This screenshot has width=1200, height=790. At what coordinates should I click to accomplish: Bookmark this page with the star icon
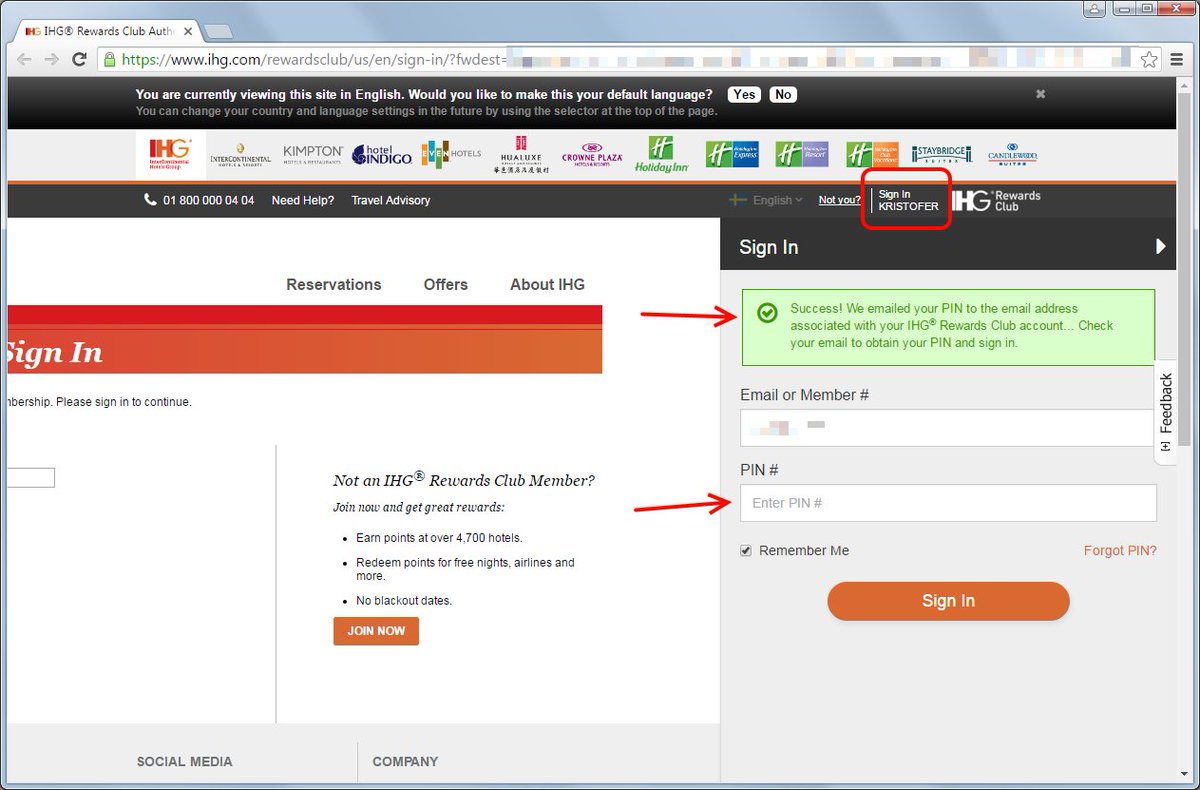click(1149, 60)
